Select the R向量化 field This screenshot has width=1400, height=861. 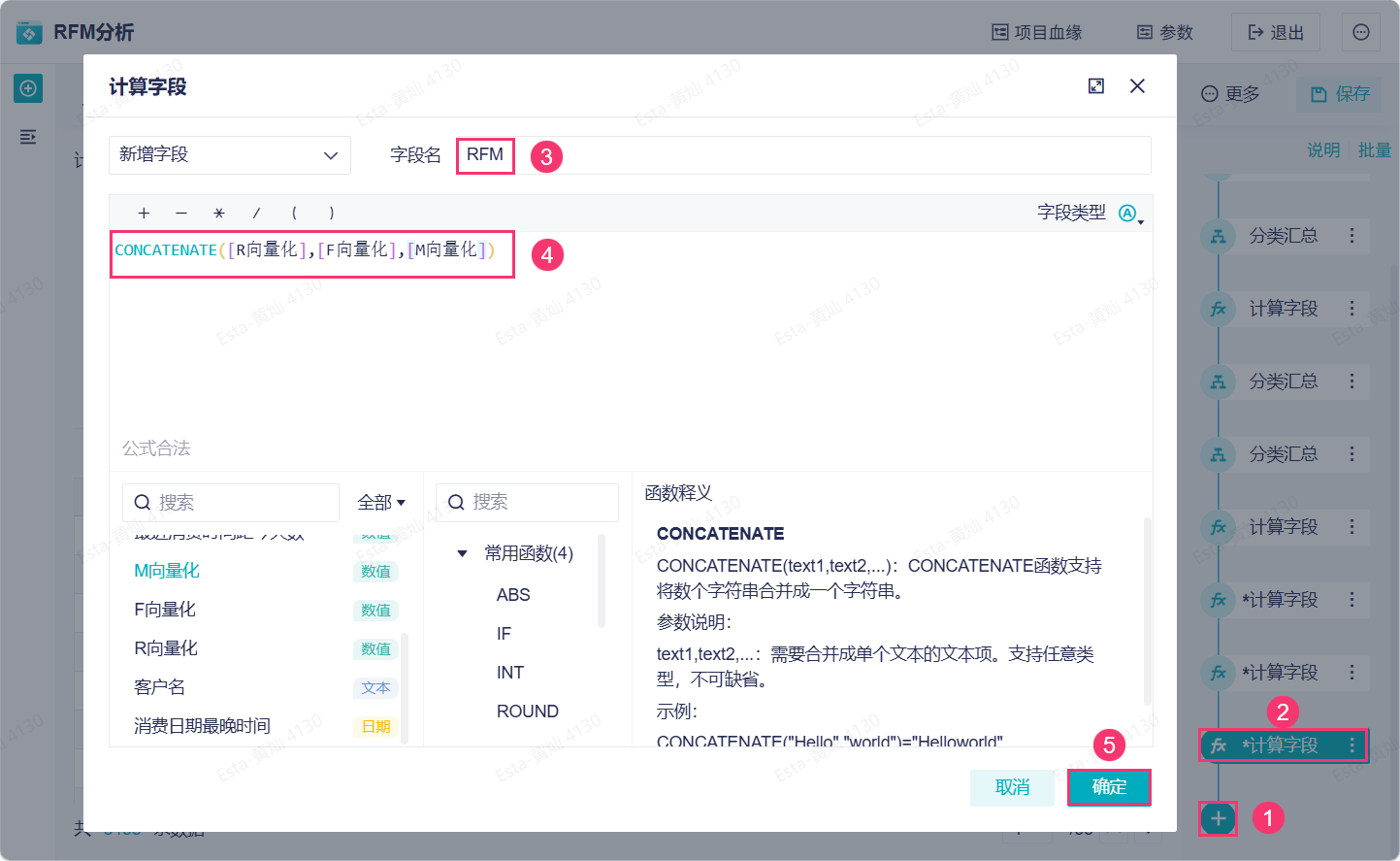point(166,648)
